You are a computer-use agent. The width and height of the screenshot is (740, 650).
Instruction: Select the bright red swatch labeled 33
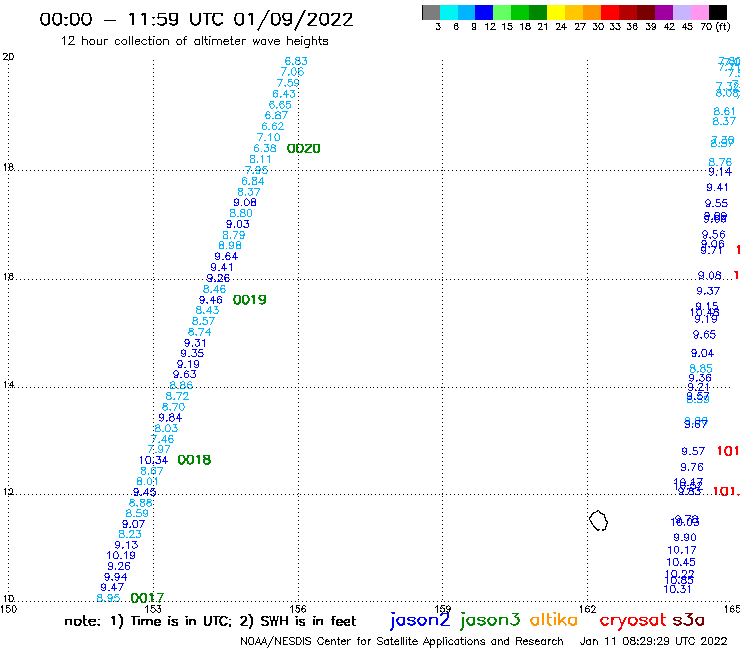(610, 12)
